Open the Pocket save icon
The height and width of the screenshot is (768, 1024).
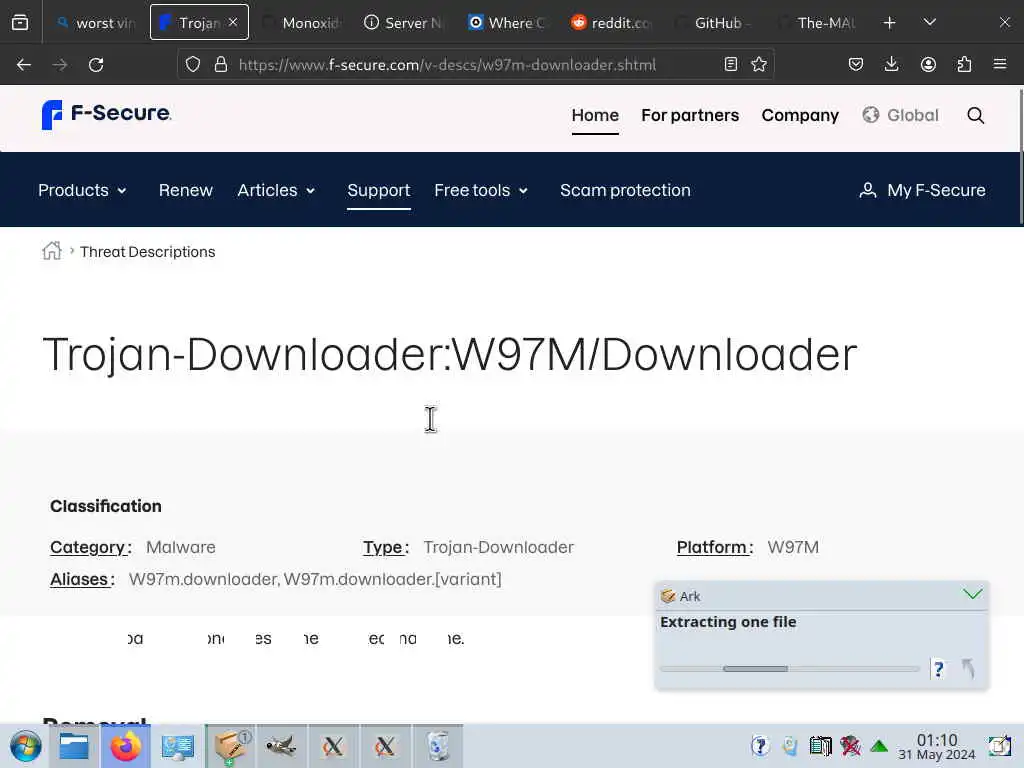click(856, 64)
